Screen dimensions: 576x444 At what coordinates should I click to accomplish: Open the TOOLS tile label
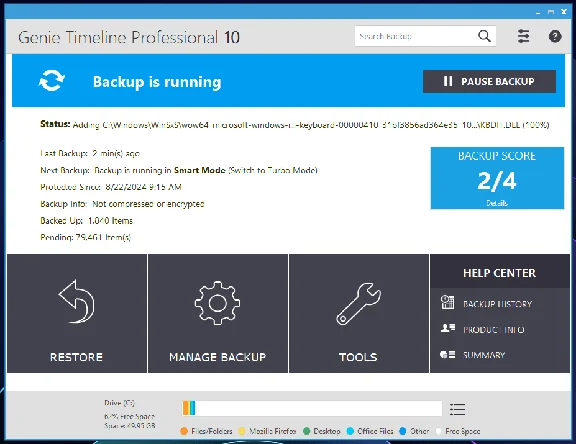(x=358, y=357)
